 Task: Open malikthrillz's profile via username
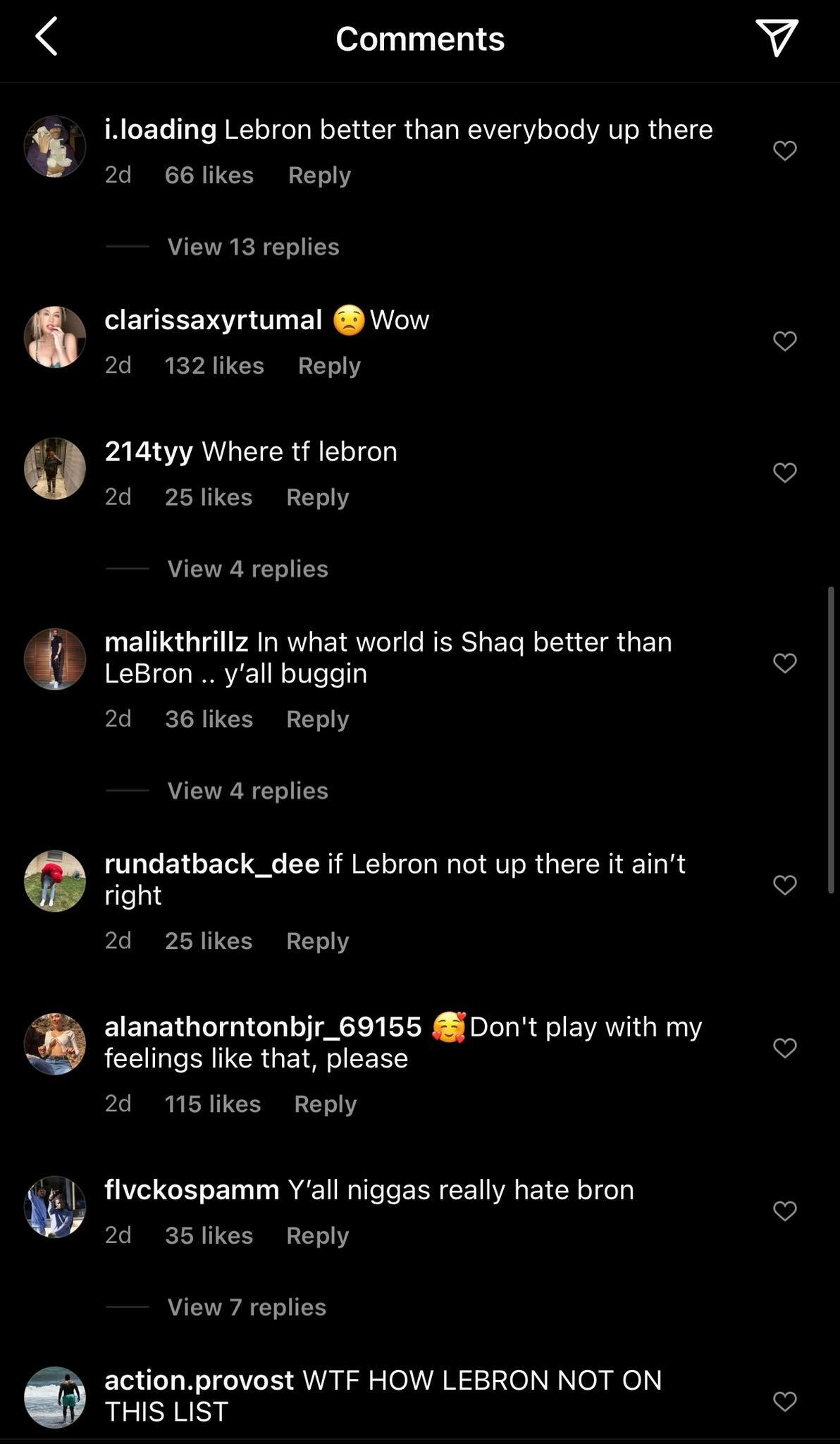coord(178,642)
